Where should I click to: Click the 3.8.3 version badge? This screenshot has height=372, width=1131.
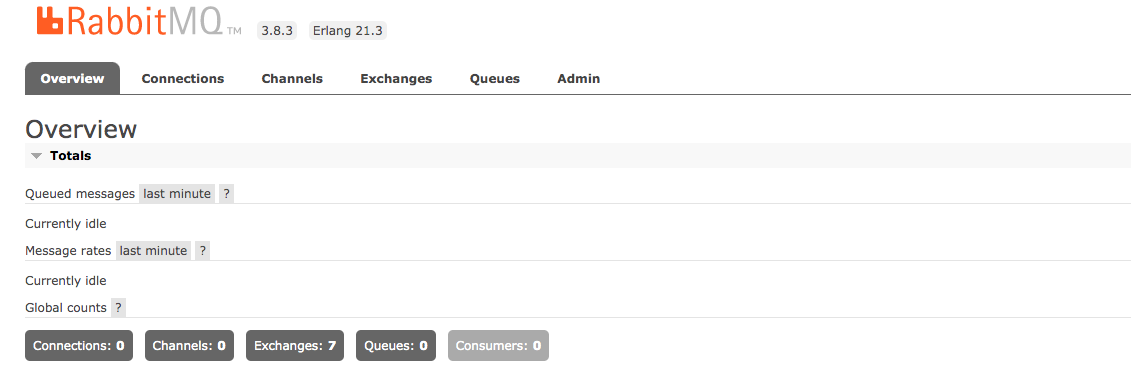(277, 31)
